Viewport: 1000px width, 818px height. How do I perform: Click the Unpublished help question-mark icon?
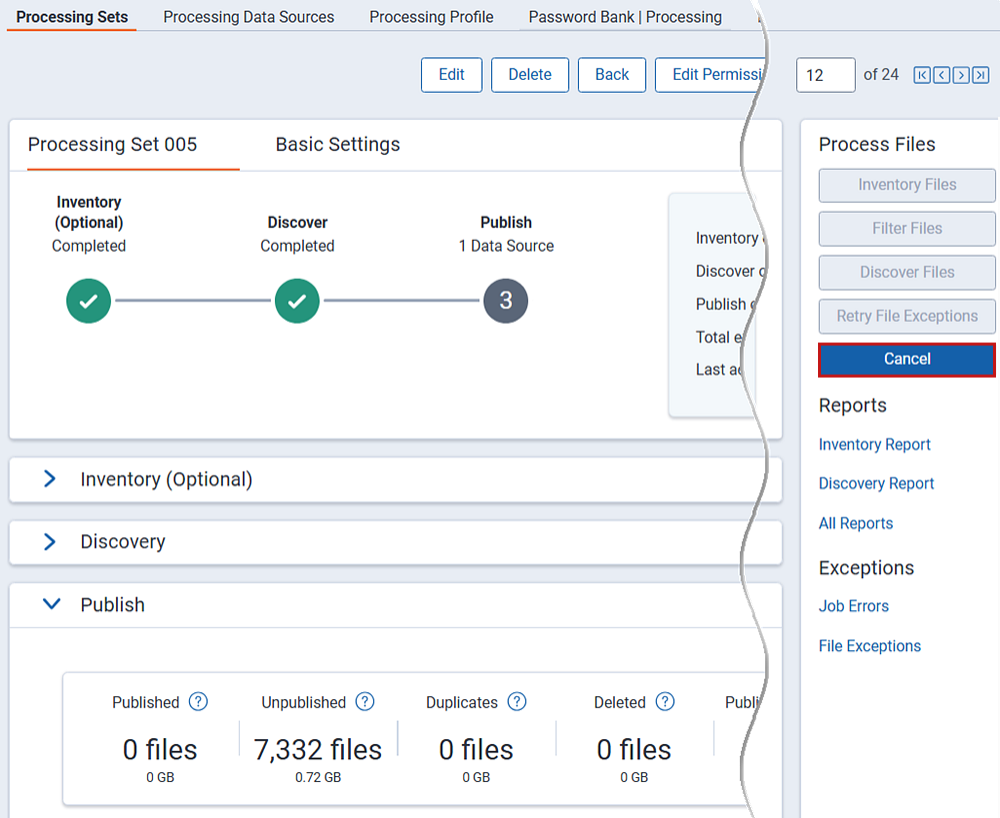point(365,702)
